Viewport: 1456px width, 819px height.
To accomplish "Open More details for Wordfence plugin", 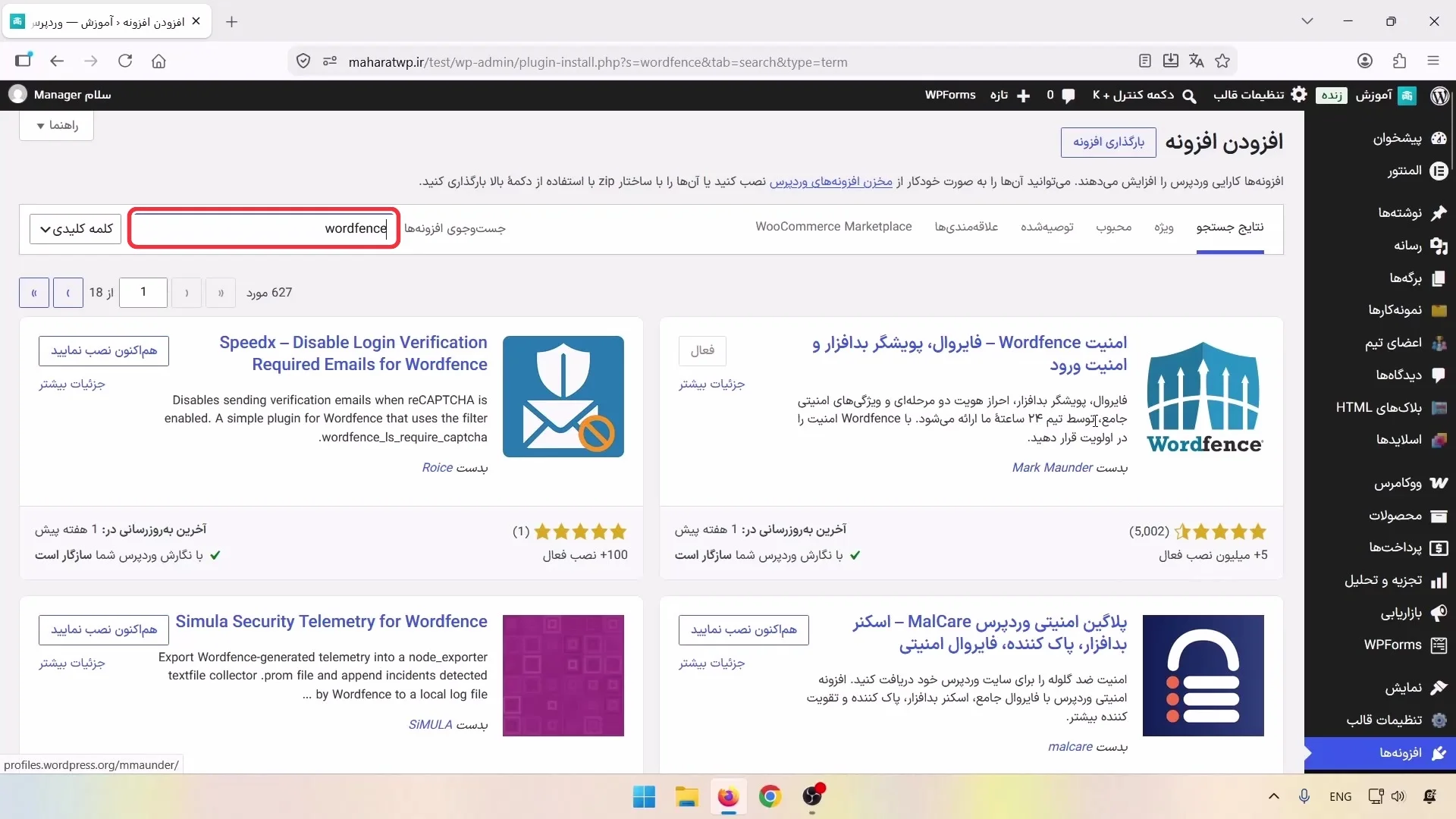I will [712, 384].
